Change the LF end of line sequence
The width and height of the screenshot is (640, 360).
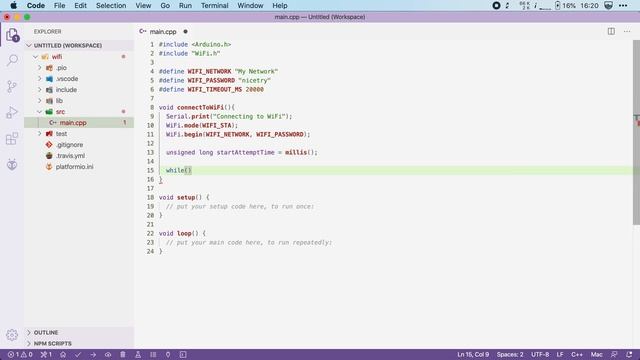tap(560, 355)
